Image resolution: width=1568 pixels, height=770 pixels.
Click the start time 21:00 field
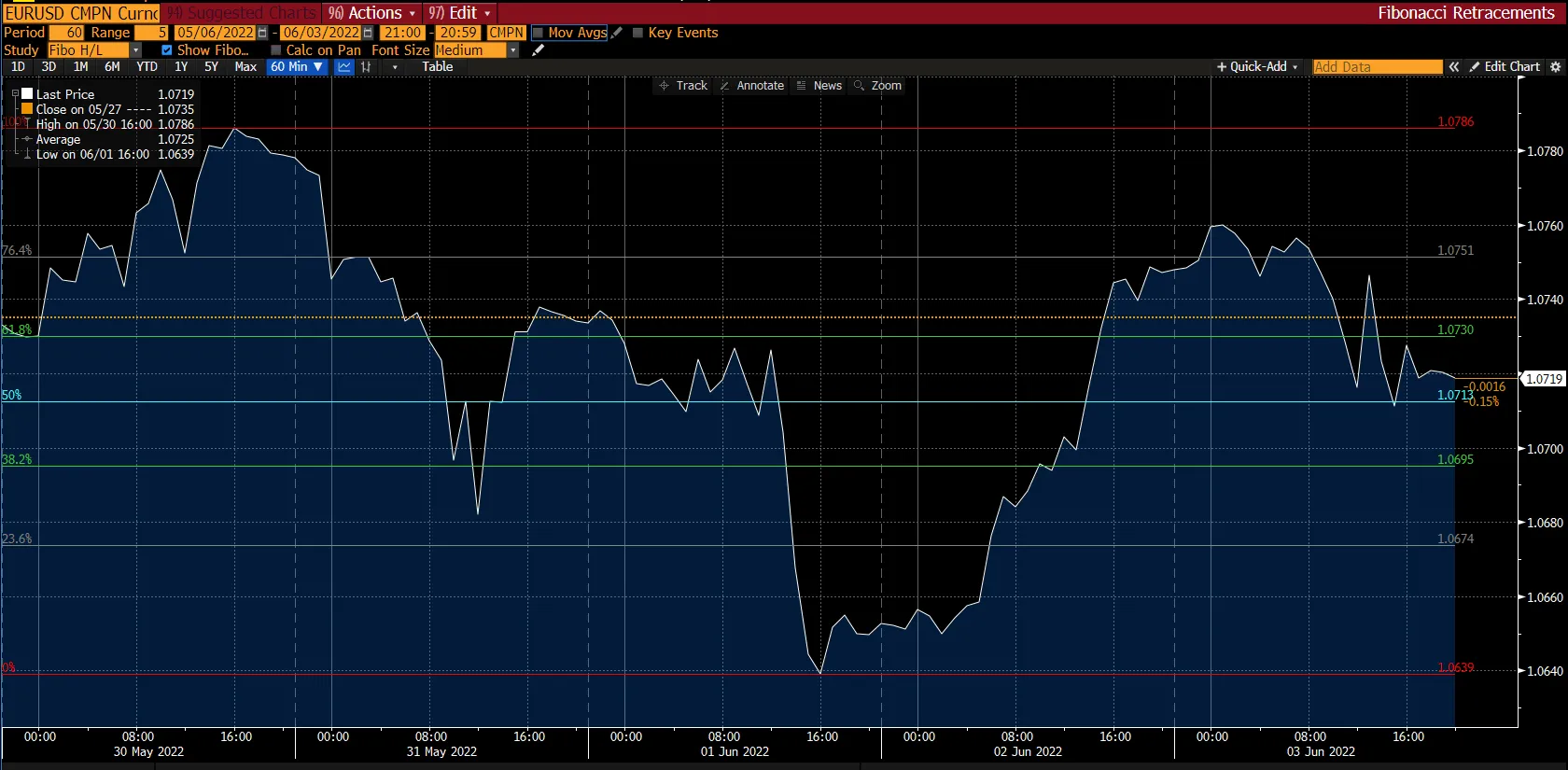pyautogui.click(x=402, y=33)
